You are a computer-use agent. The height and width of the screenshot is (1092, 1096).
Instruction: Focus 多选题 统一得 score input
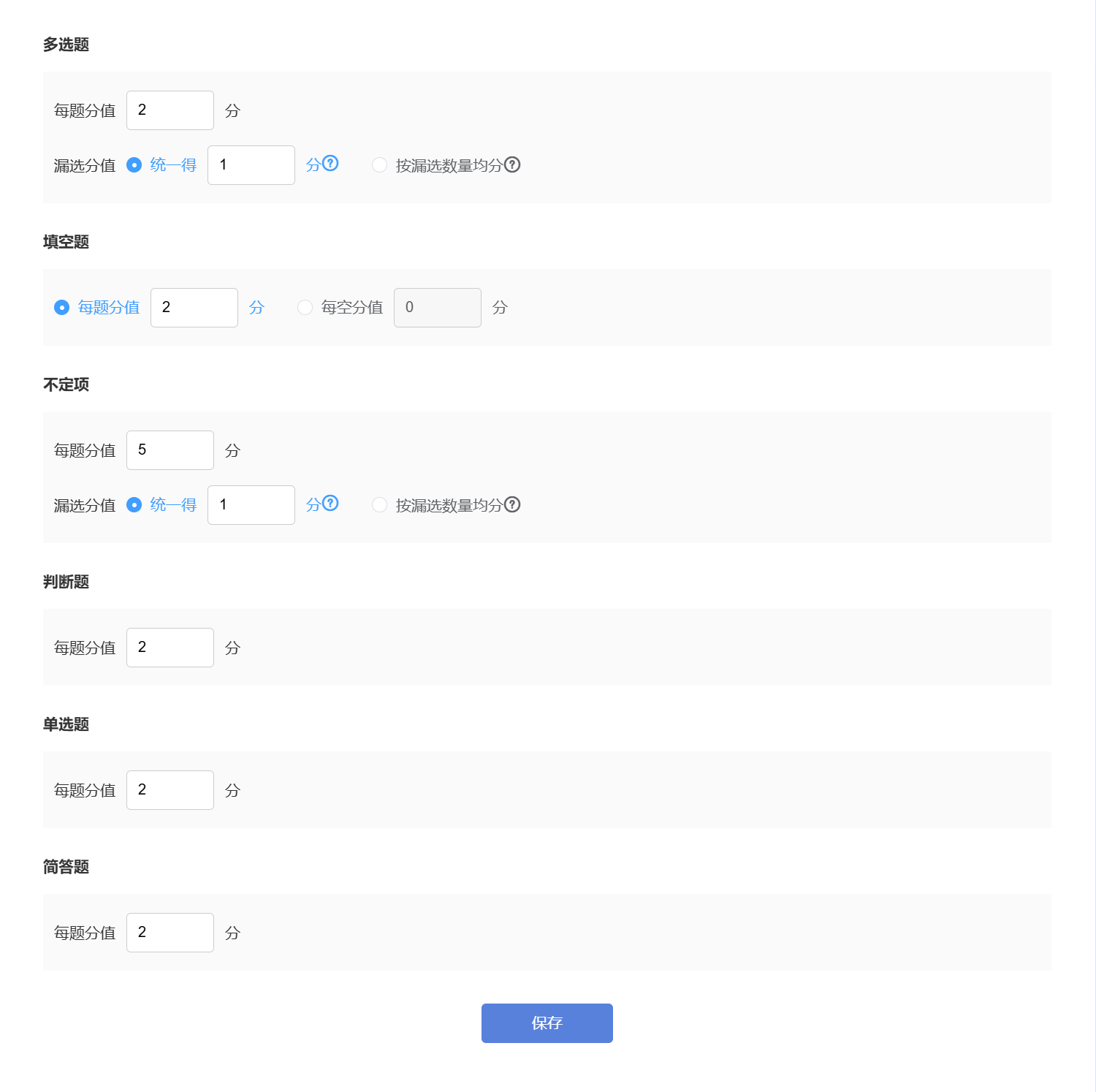(251, 165)
